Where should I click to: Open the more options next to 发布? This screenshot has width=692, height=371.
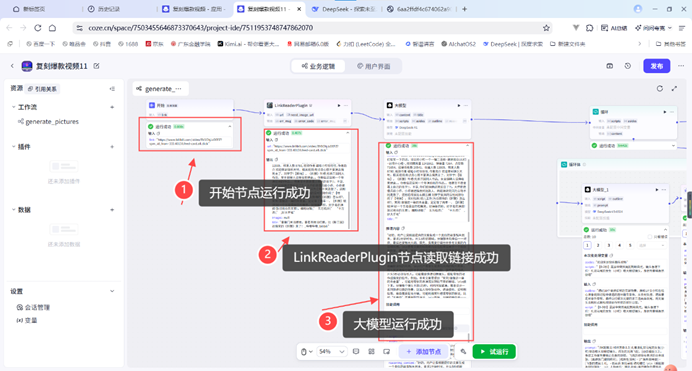[x=681, y=66]
